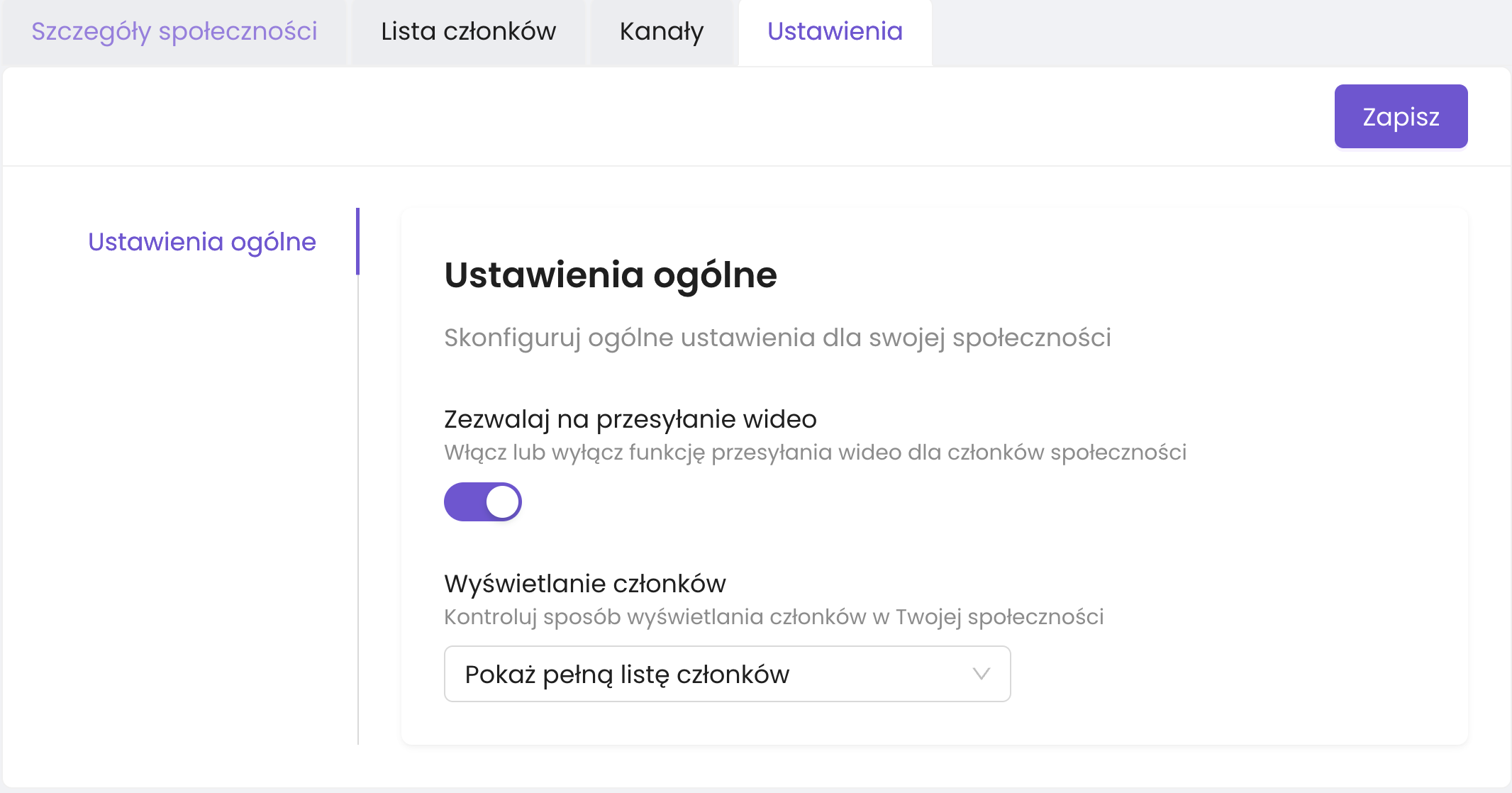The height and width of the screenshot is (793, 1512).
Task: Click the purple active indicator bar by the sidebar
Action: (357, 241)
